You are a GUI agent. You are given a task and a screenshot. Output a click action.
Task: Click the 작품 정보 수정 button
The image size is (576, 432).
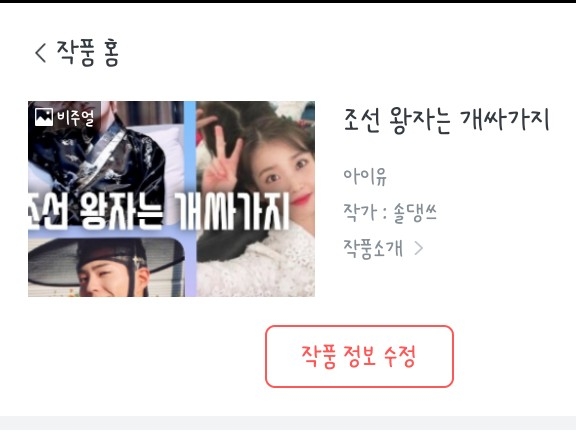tap(359, 356)
